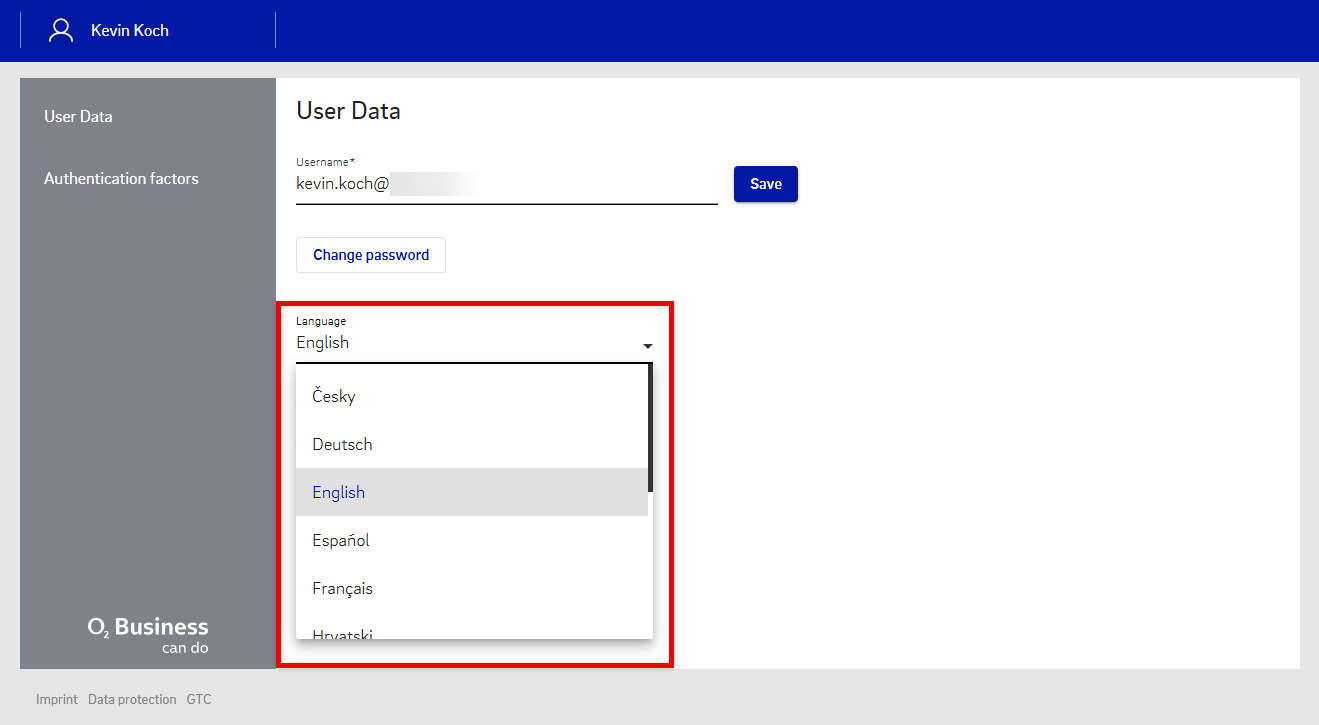Open the GTC footer link

199,700
